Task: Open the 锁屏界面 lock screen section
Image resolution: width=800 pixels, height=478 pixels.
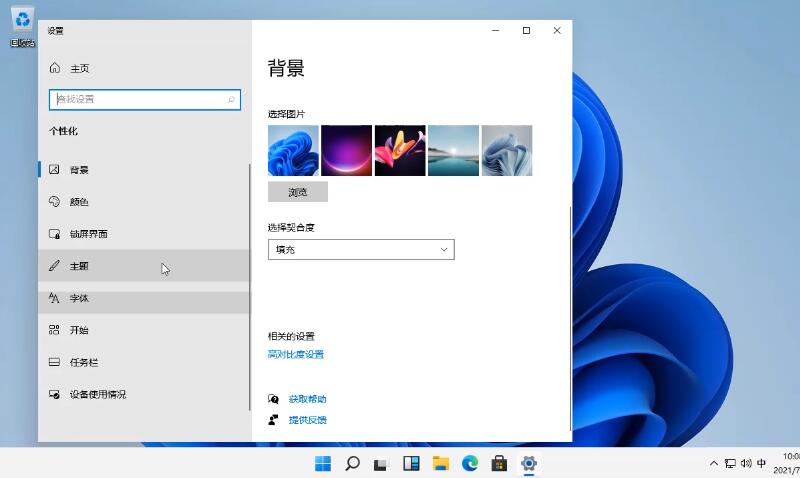Action: click(88, 234)
